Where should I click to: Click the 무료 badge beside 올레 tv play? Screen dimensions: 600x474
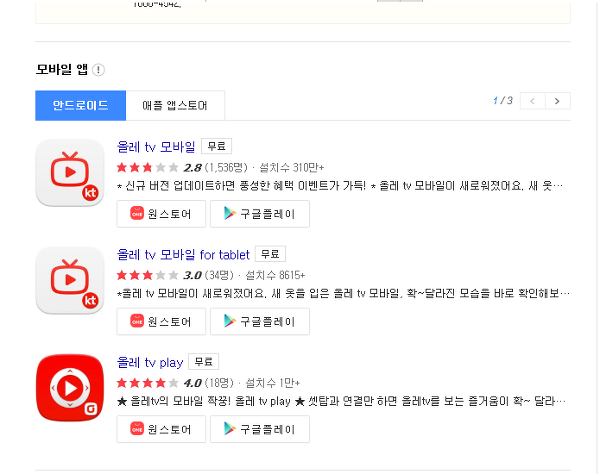coord(204,362)
